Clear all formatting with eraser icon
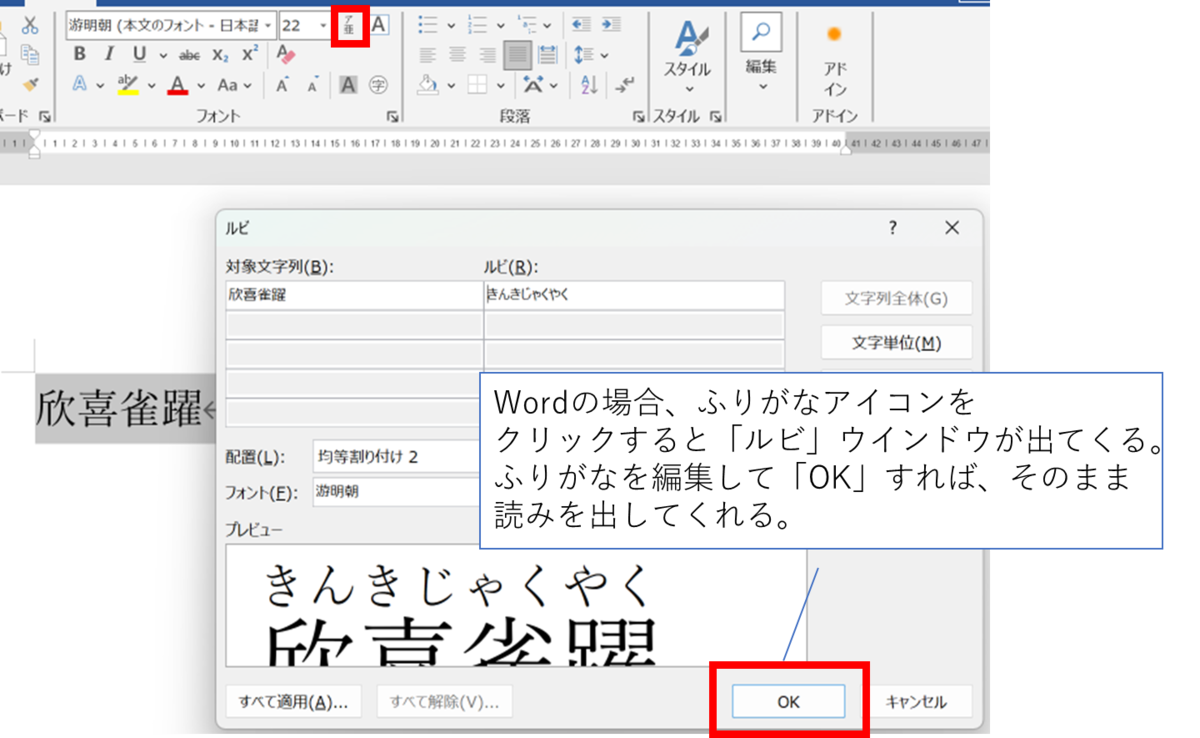 285,55
